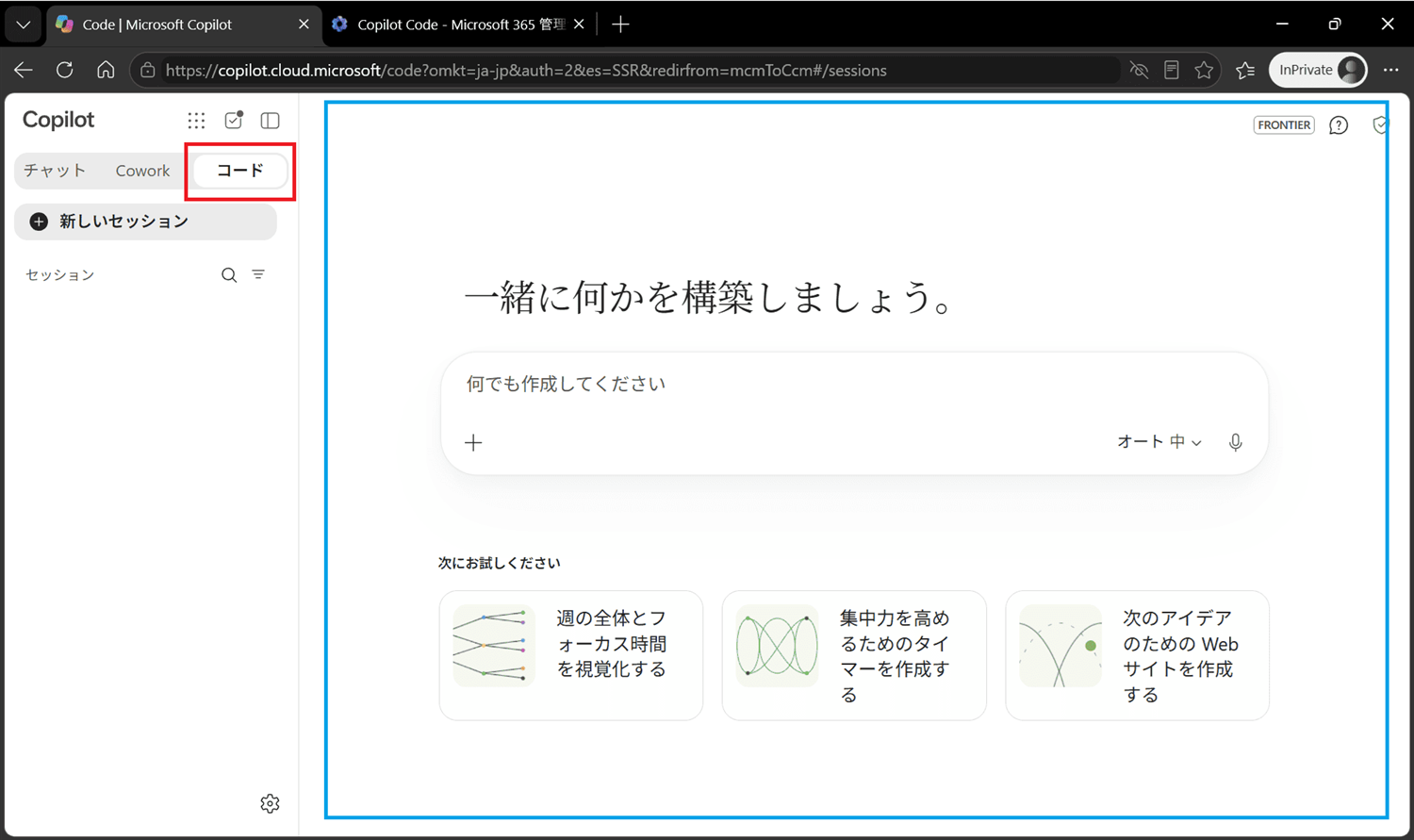This screenshot has height=840, width=1414.
Task: Go back to the previous page
Action: [x=24, y=70]
